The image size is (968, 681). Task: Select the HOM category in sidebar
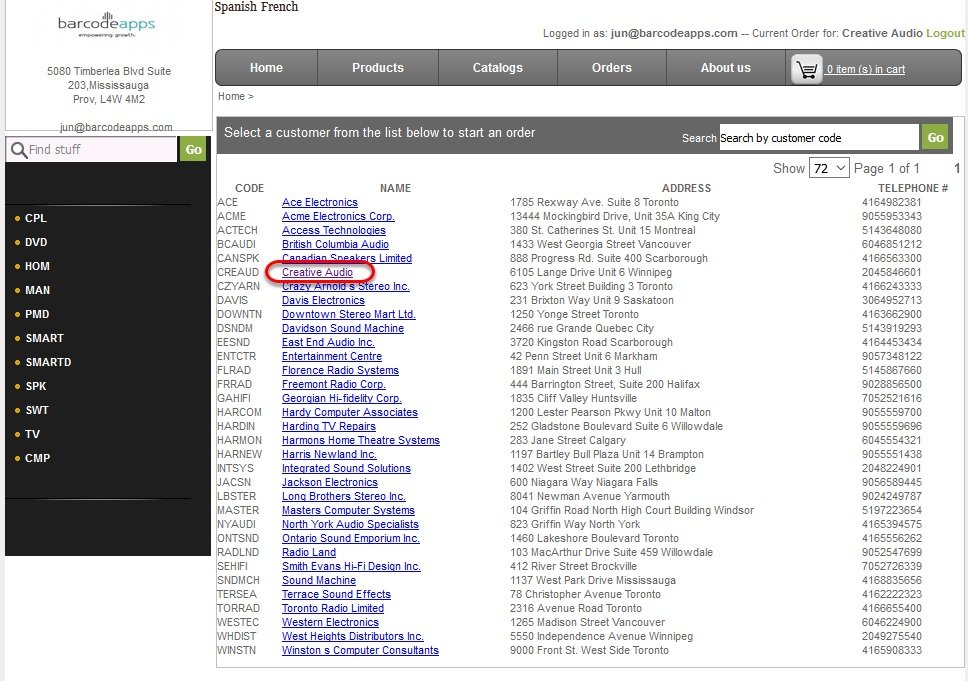pyautogui.click(x=37, y=266)
